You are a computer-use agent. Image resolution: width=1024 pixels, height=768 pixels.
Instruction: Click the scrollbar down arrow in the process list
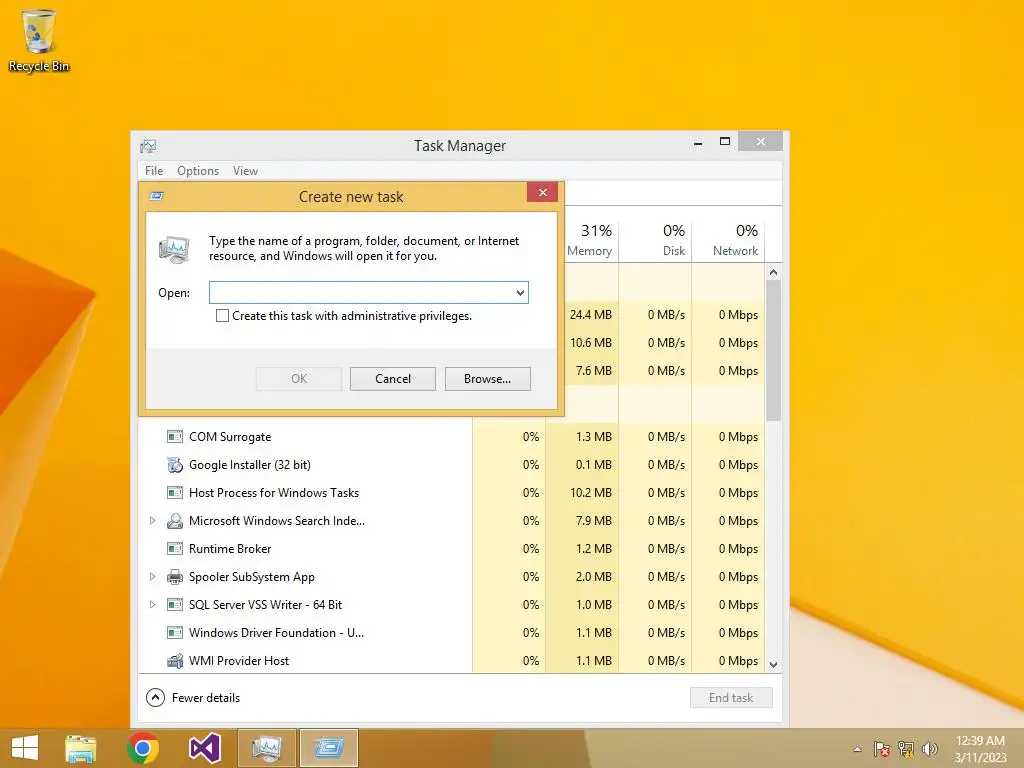773,665
